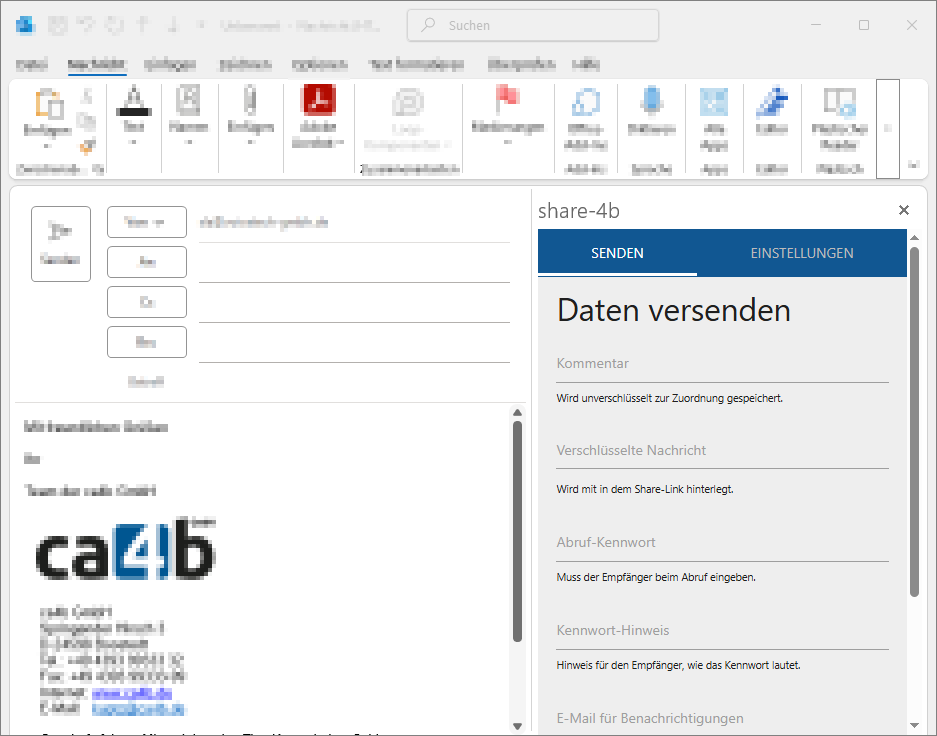
Task: Open the Immersive Reader icon
Action: pos(838,101)
